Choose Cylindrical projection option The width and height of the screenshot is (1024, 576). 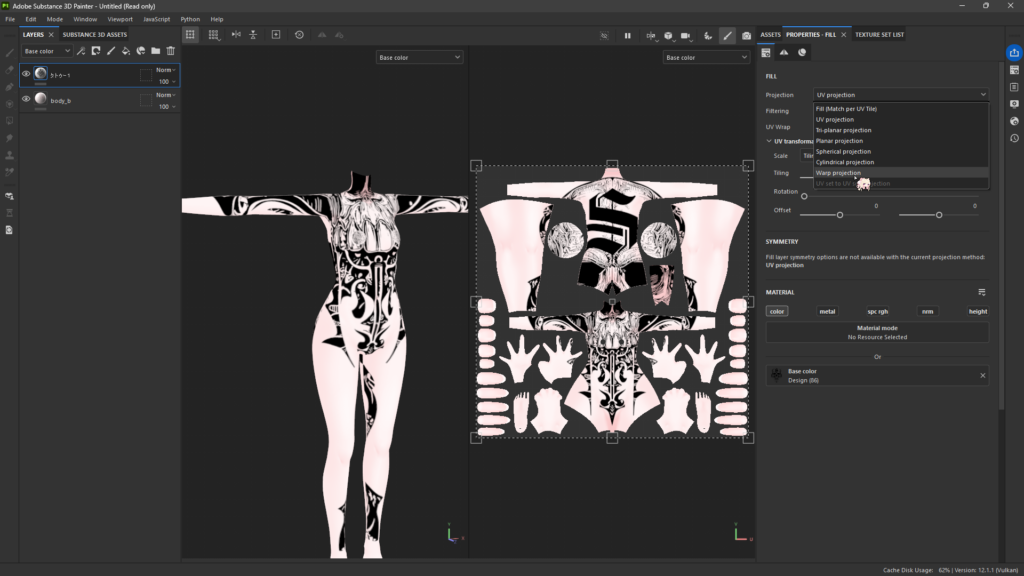(901, 162)
